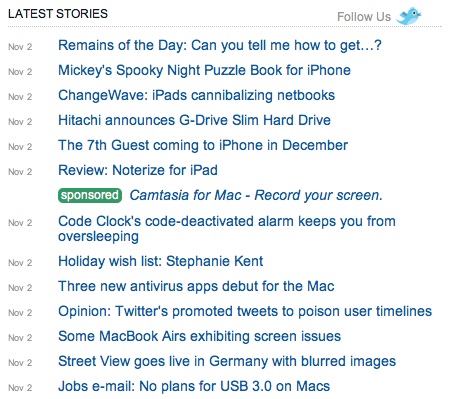The image size is (456, 399).
Task: Open MacBook Airs screen issues story
Action: [199, 336]
